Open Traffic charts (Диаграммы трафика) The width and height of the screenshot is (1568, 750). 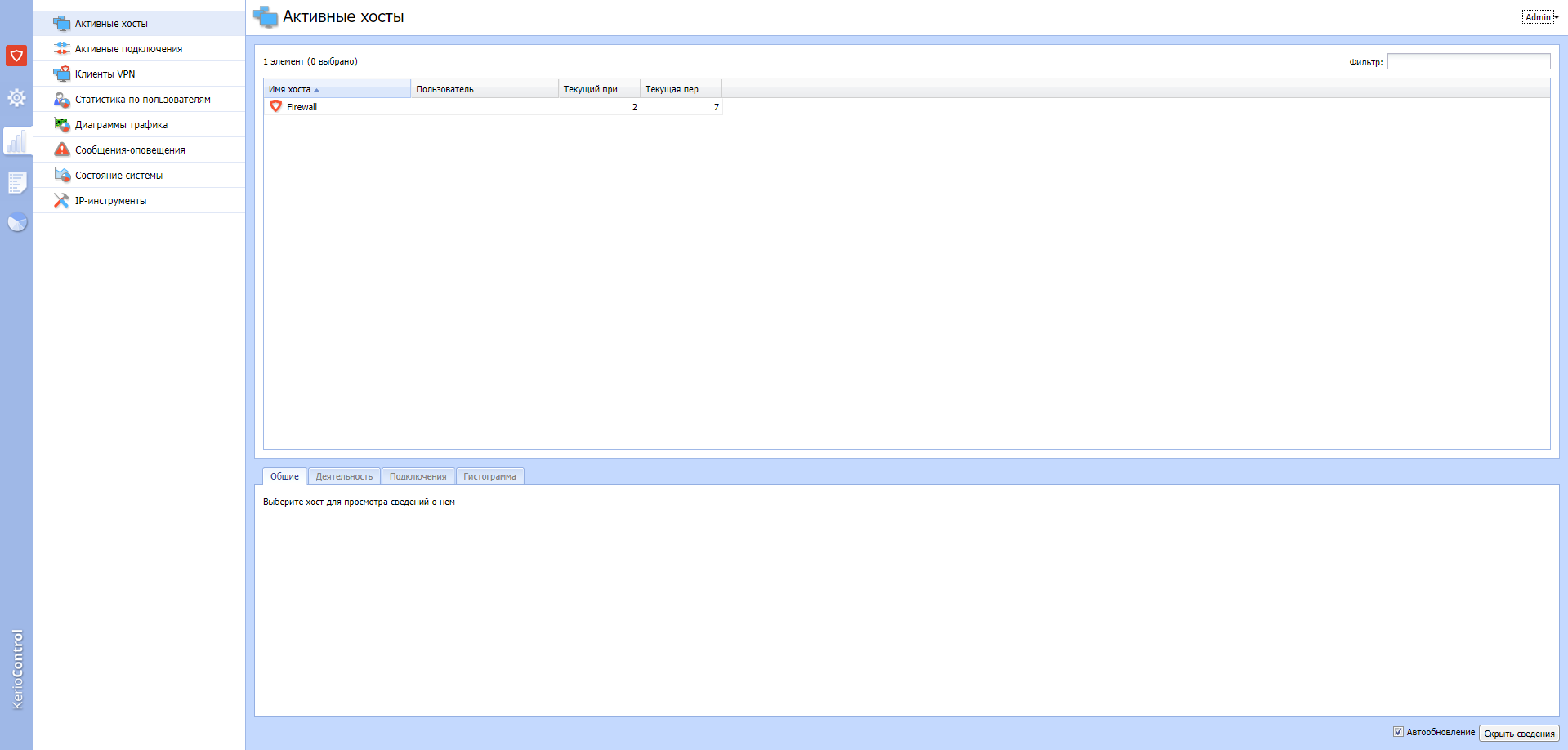click(x=121, y=125)
